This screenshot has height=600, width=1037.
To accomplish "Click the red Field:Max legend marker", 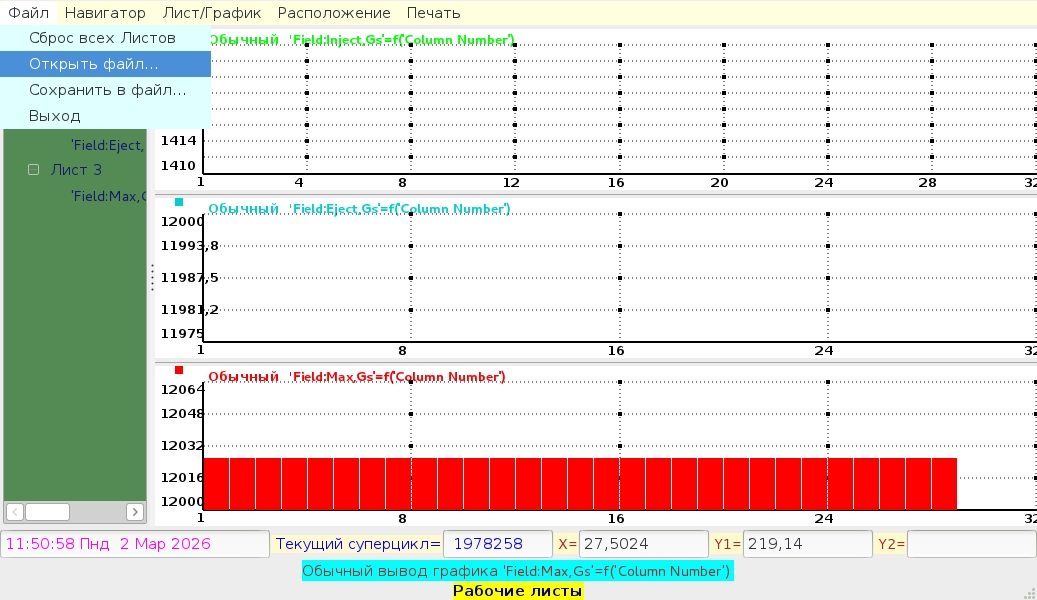I will pyautogui.click(x=179, y=370).
